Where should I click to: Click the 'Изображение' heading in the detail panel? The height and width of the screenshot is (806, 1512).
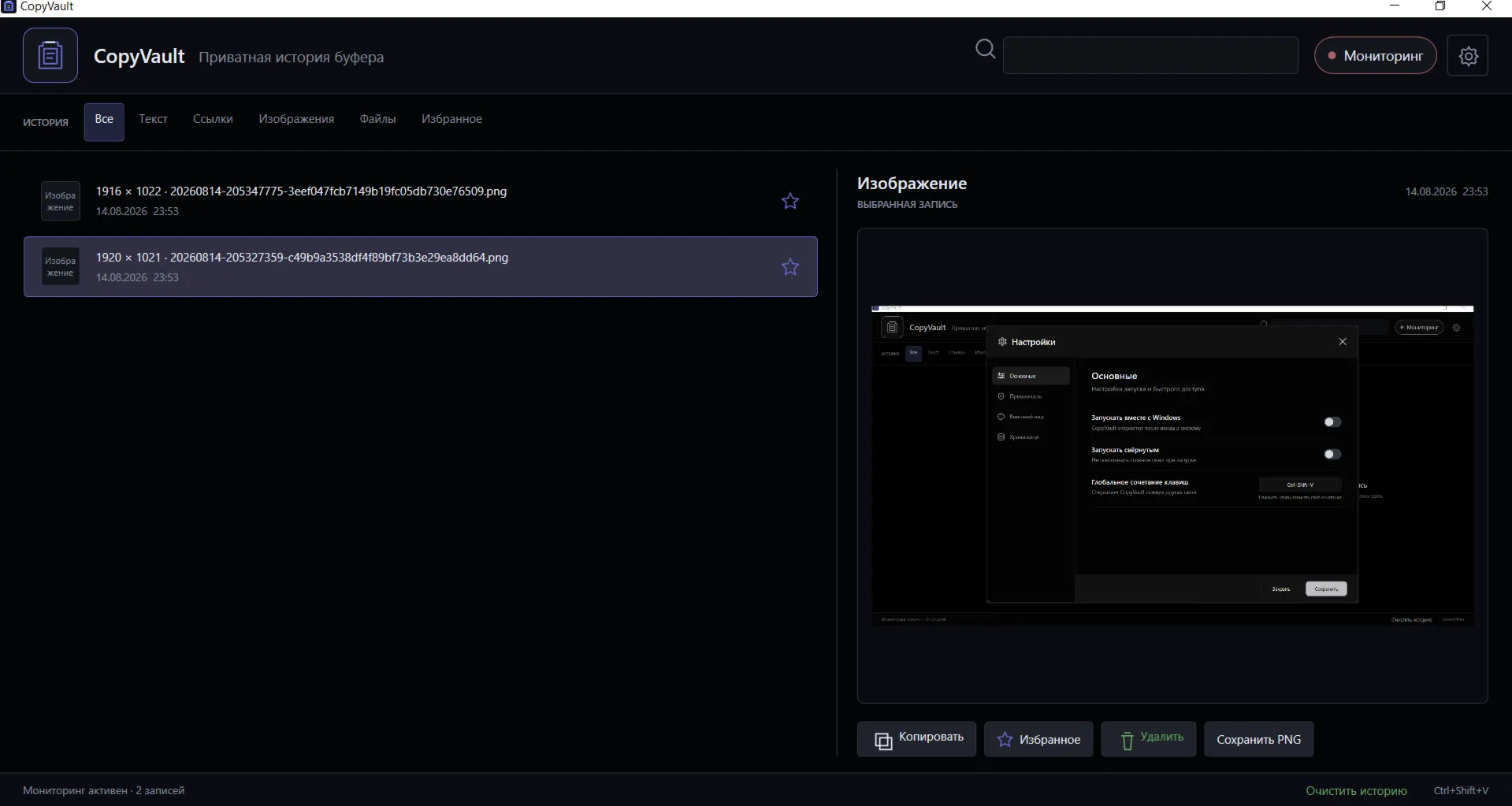tap(912, 184)
